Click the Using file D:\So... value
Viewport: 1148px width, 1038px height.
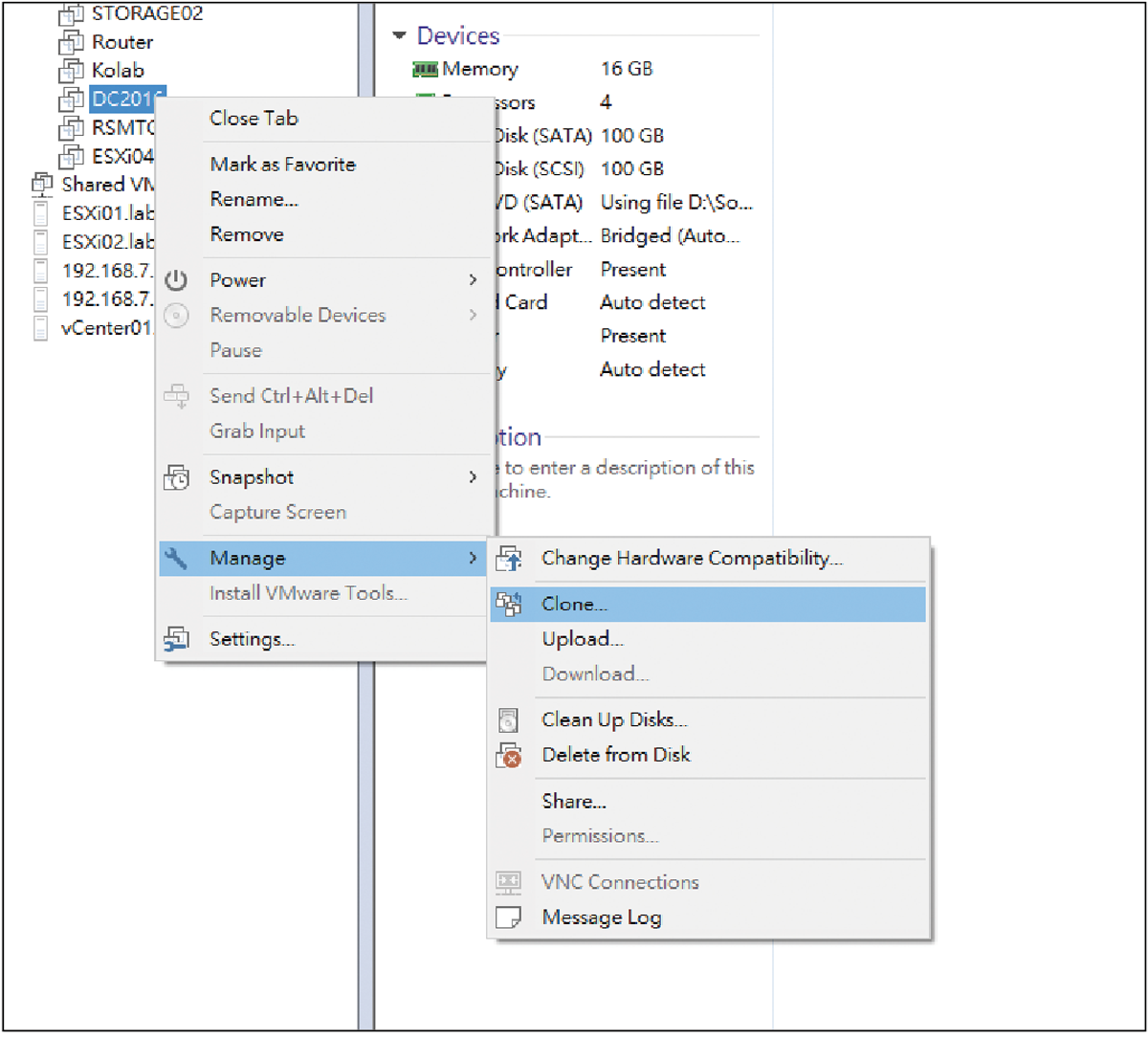point(676,203)
